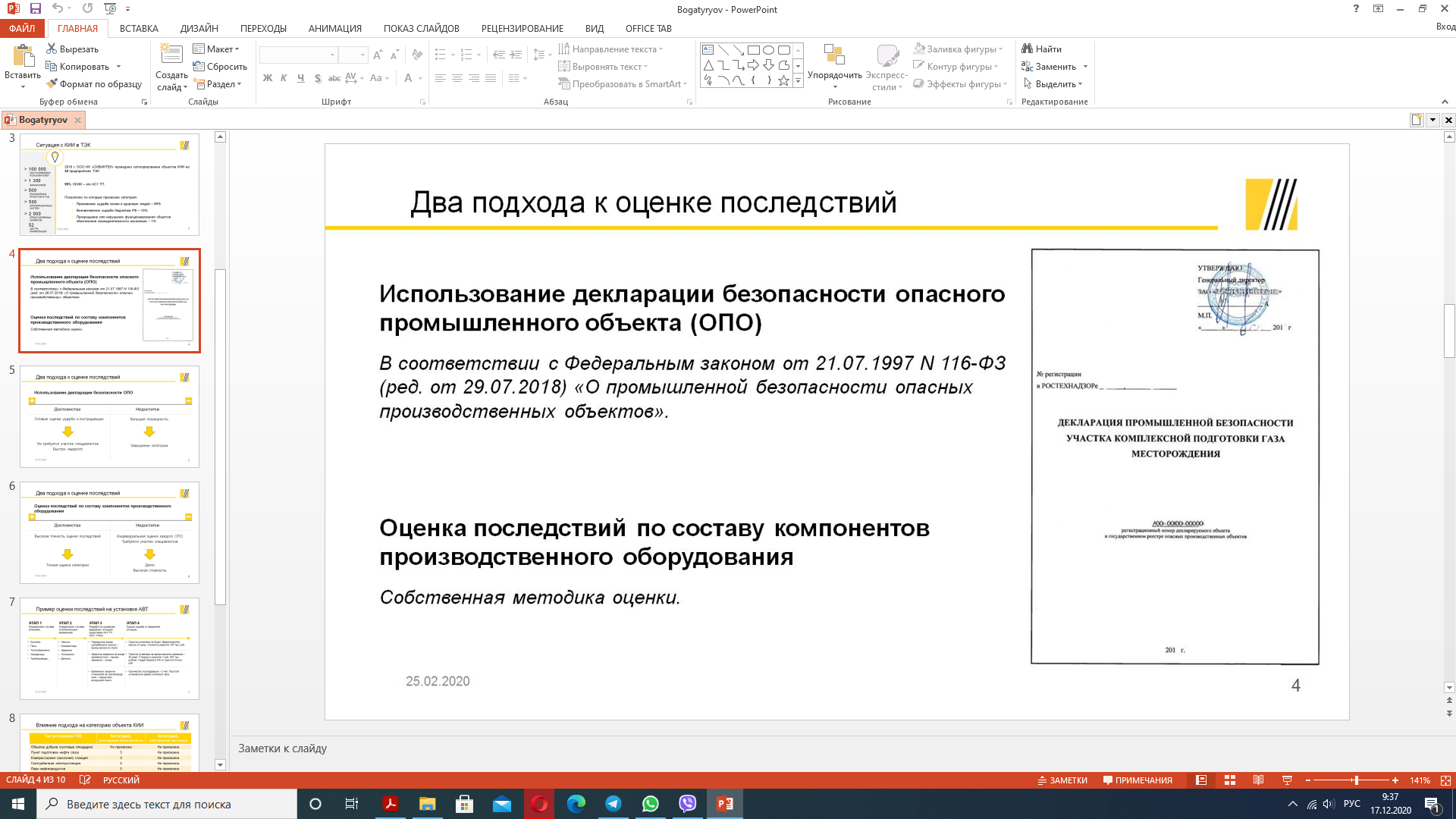Close the Bogatyryov document tab
The width and height of the screenshot is (1456, 819).
(77, 120)
